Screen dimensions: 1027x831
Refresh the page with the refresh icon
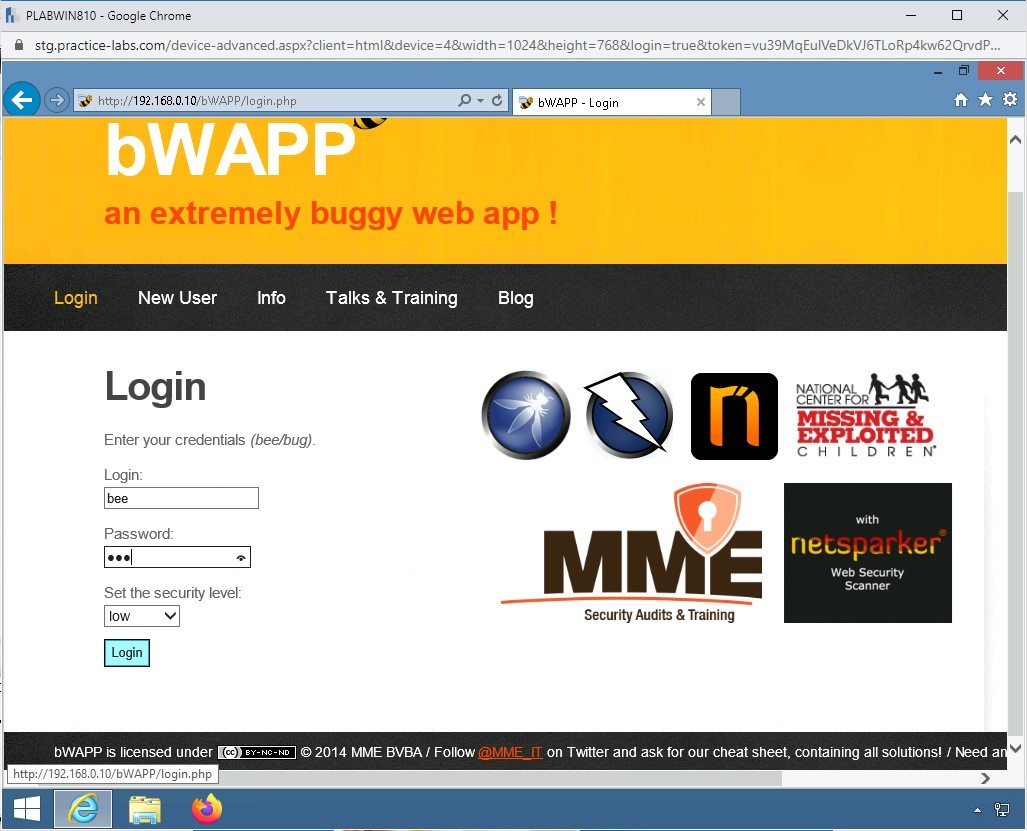[495, 100]
